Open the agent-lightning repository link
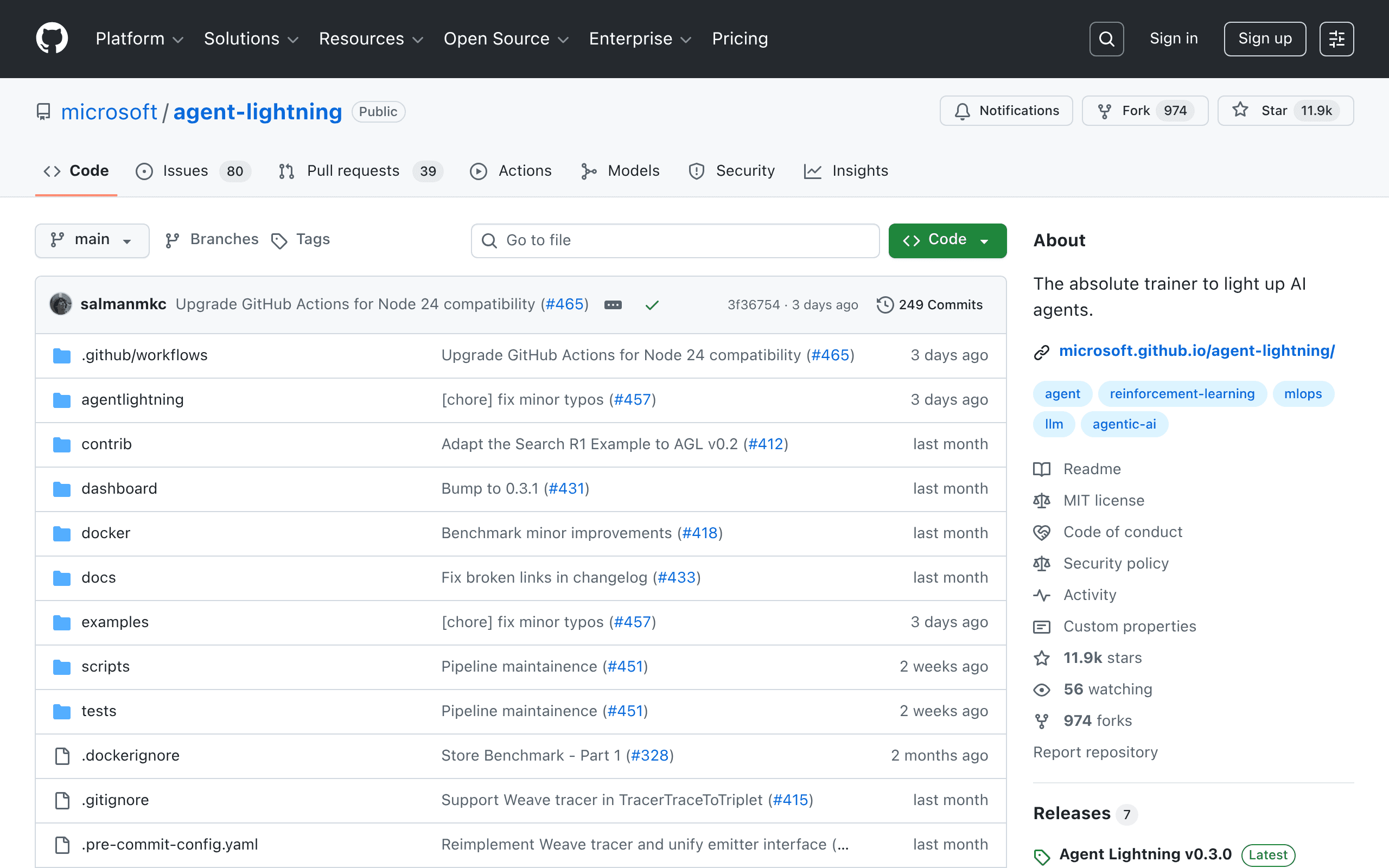 click(x=258, y=111)
